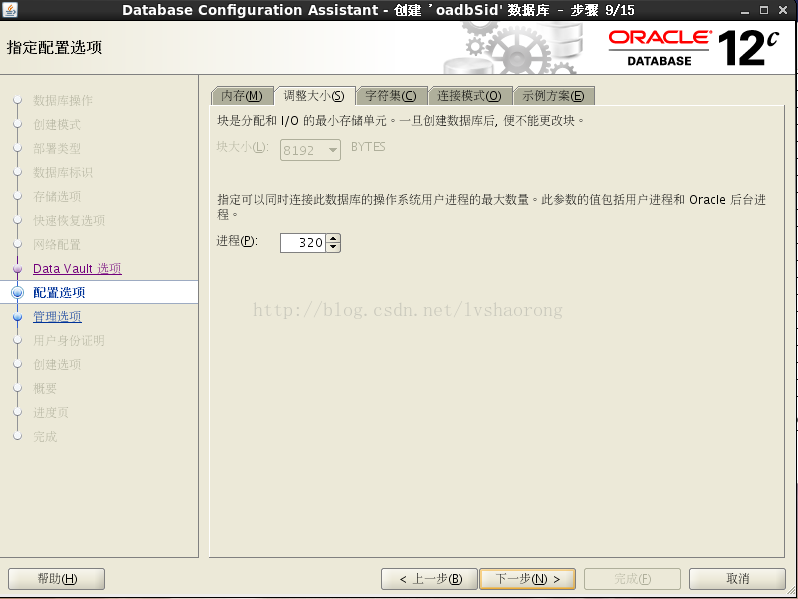Click the current-step bullet next to 配置选项

[x=17, y=293]
